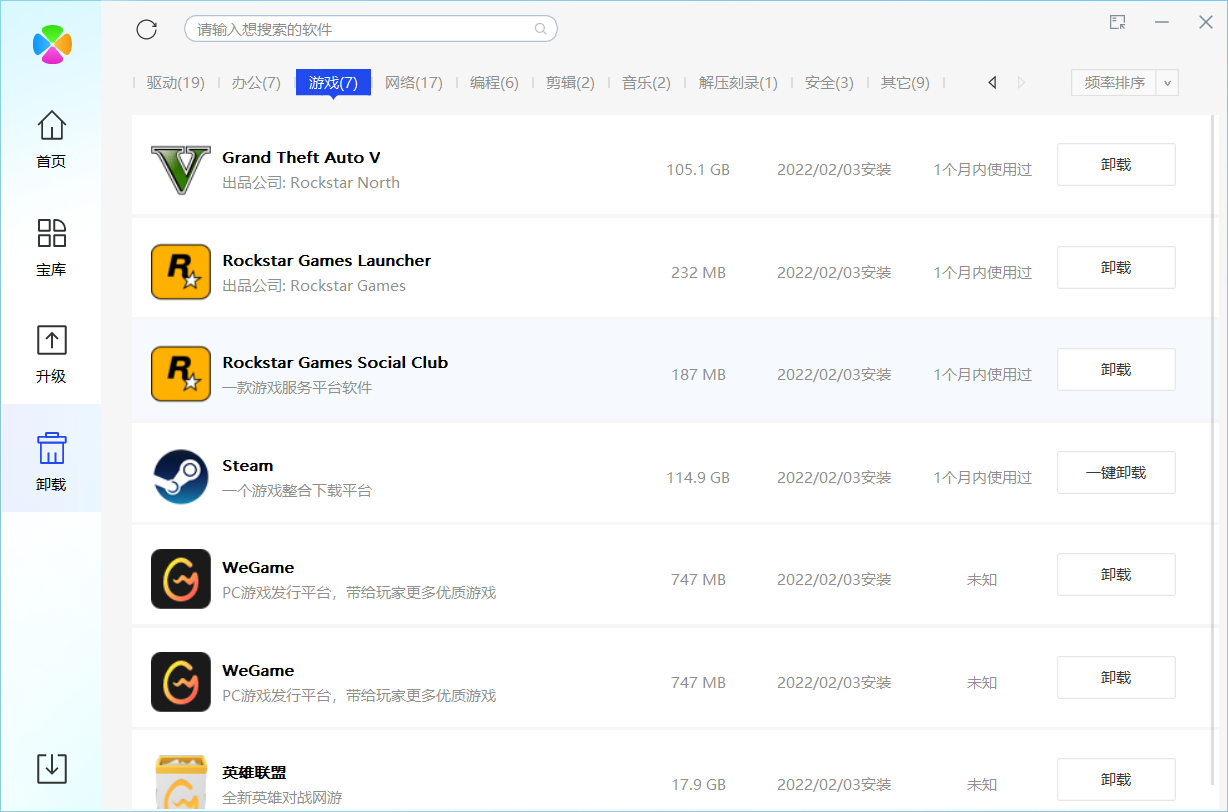This screenshot has width=1228, height=812.
Task: Click 出品公司: Rockstar Games text
Action: point(314,286)
